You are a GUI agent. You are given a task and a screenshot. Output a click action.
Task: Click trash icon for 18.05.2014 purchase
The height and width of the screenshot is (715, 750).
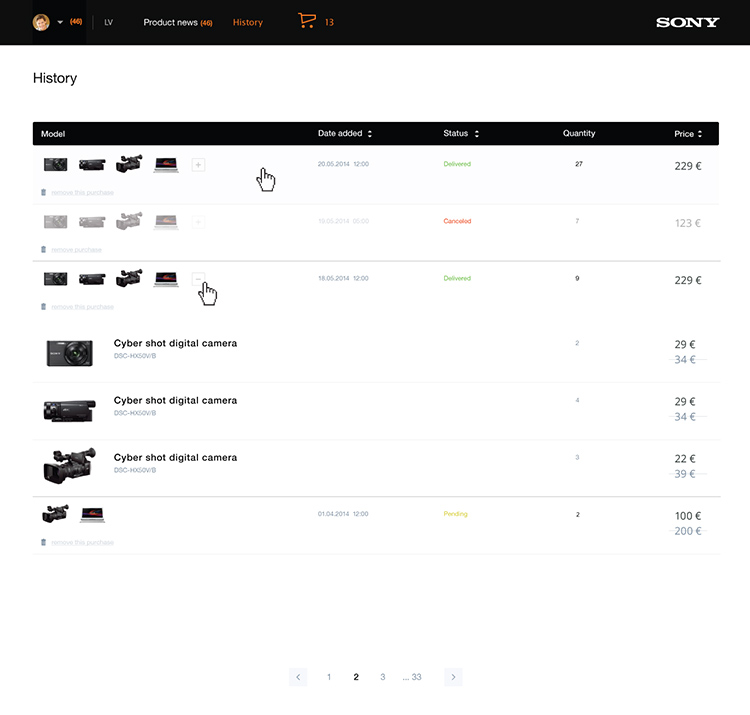tap(44, 307)
